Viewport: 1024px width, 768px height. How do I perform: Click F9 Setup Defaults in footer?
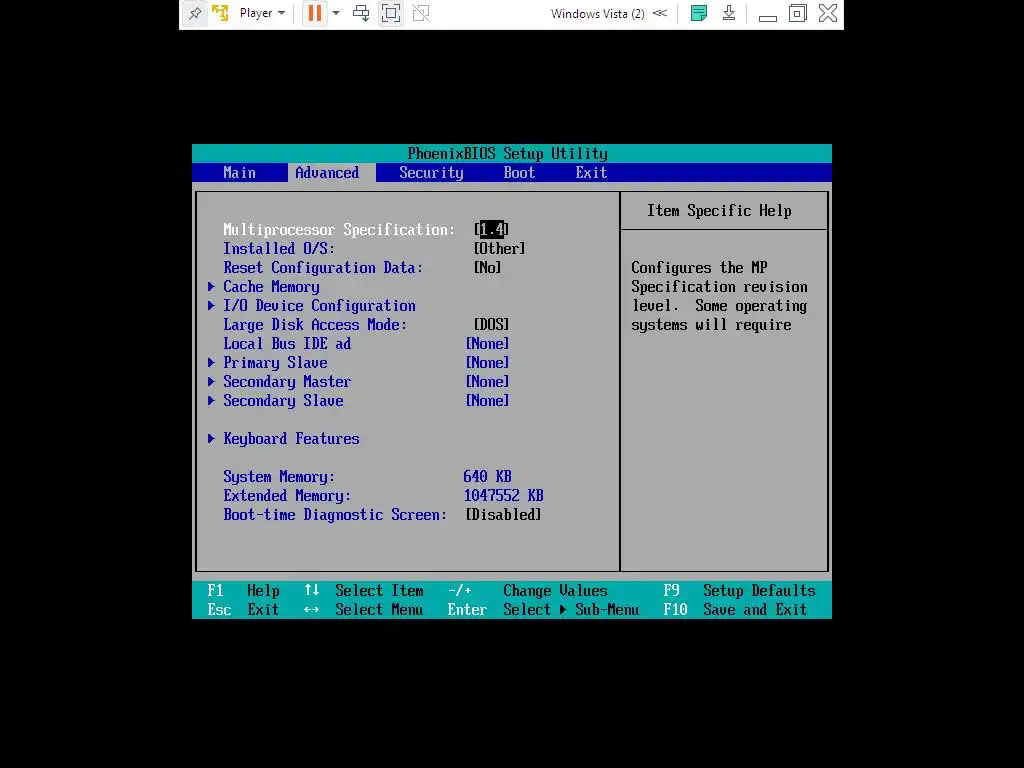click(x=739, y=590)
